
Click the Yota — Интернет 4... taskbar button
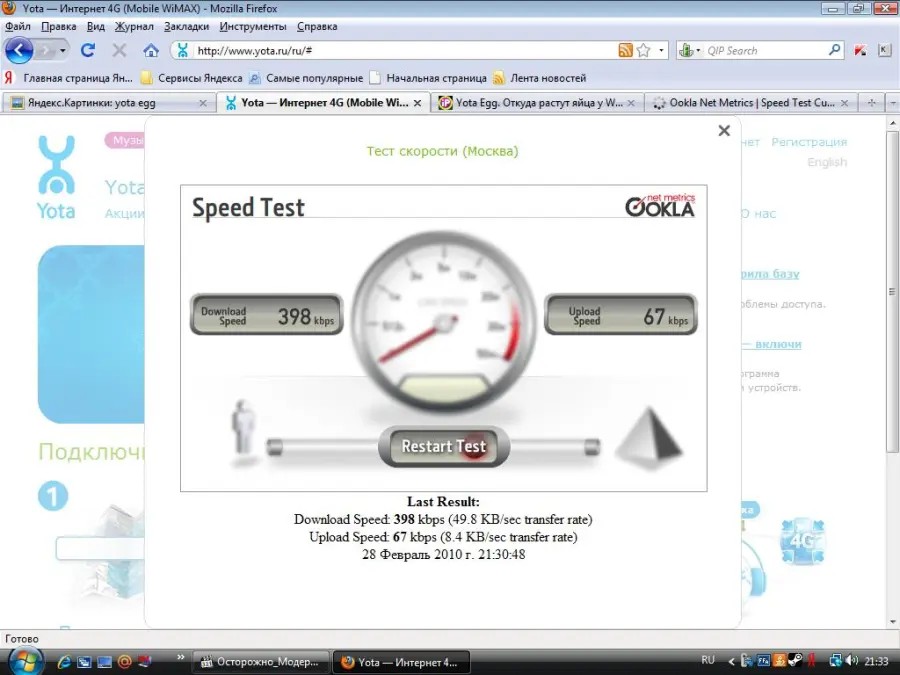tap(401, 662)
